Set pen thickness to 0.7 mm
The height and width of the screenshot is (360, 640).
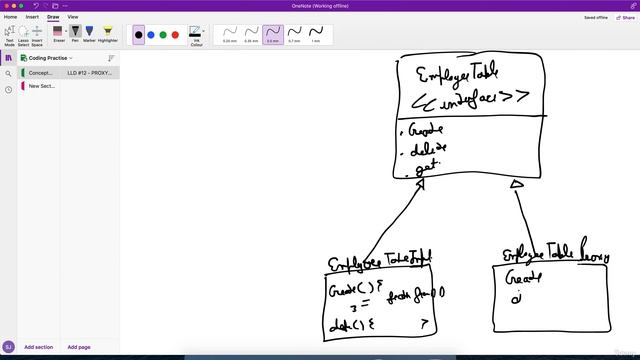(294, 35)
